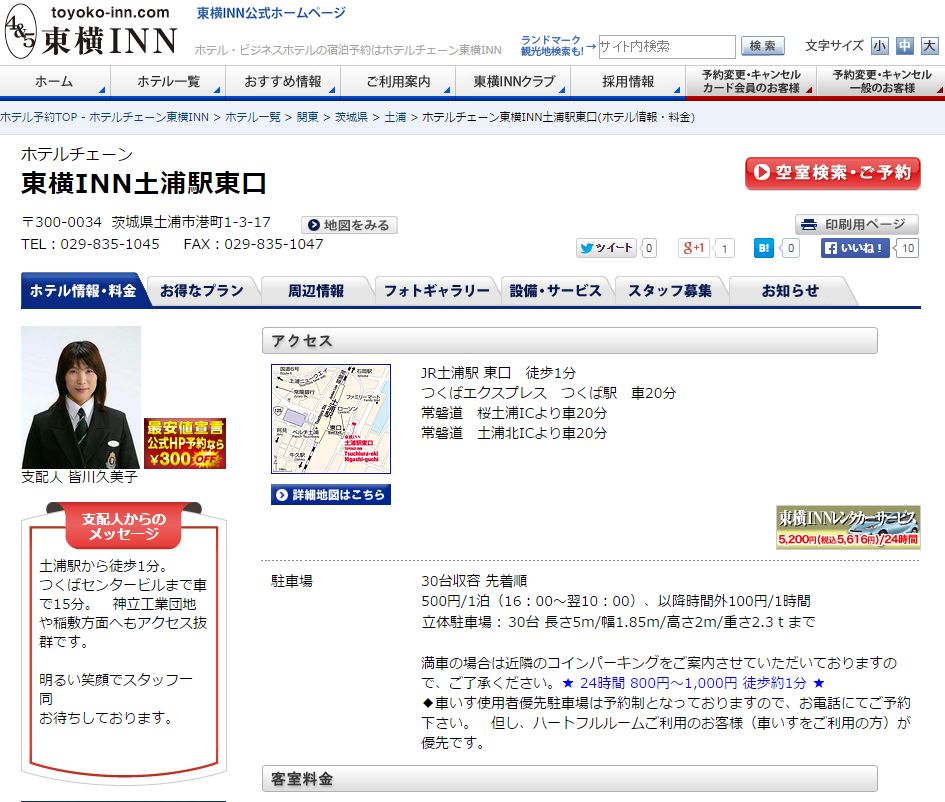Switch to the お得なプラン tab
The width and height of the screenshot is (945, 802).
pos(202,290)
